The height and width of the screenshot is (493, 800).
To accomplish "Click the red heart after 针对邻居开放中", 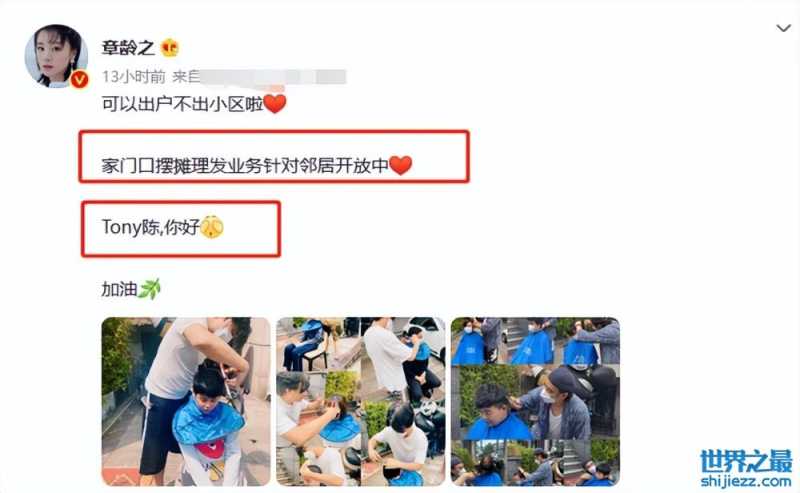I will [x=401, y=165].
